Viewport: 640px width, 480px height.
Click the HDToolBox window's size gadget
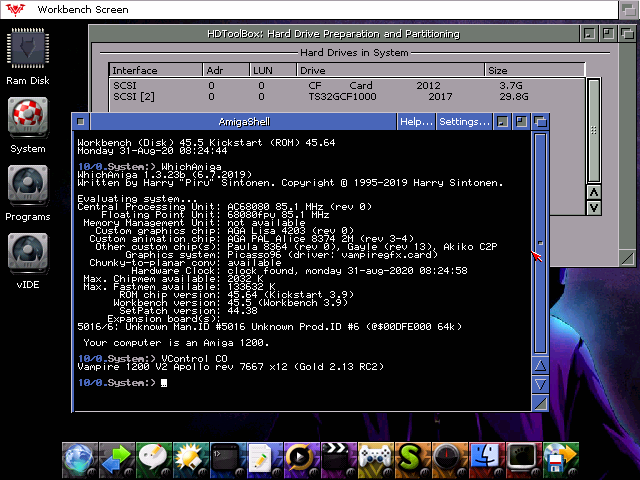(x=627, y=258)
